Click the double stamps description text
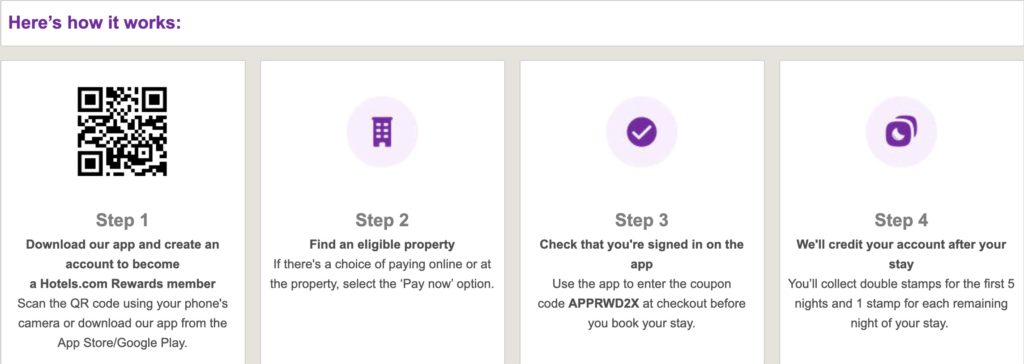The height and width of the screenshot is (364, 1024). point(901,304)
